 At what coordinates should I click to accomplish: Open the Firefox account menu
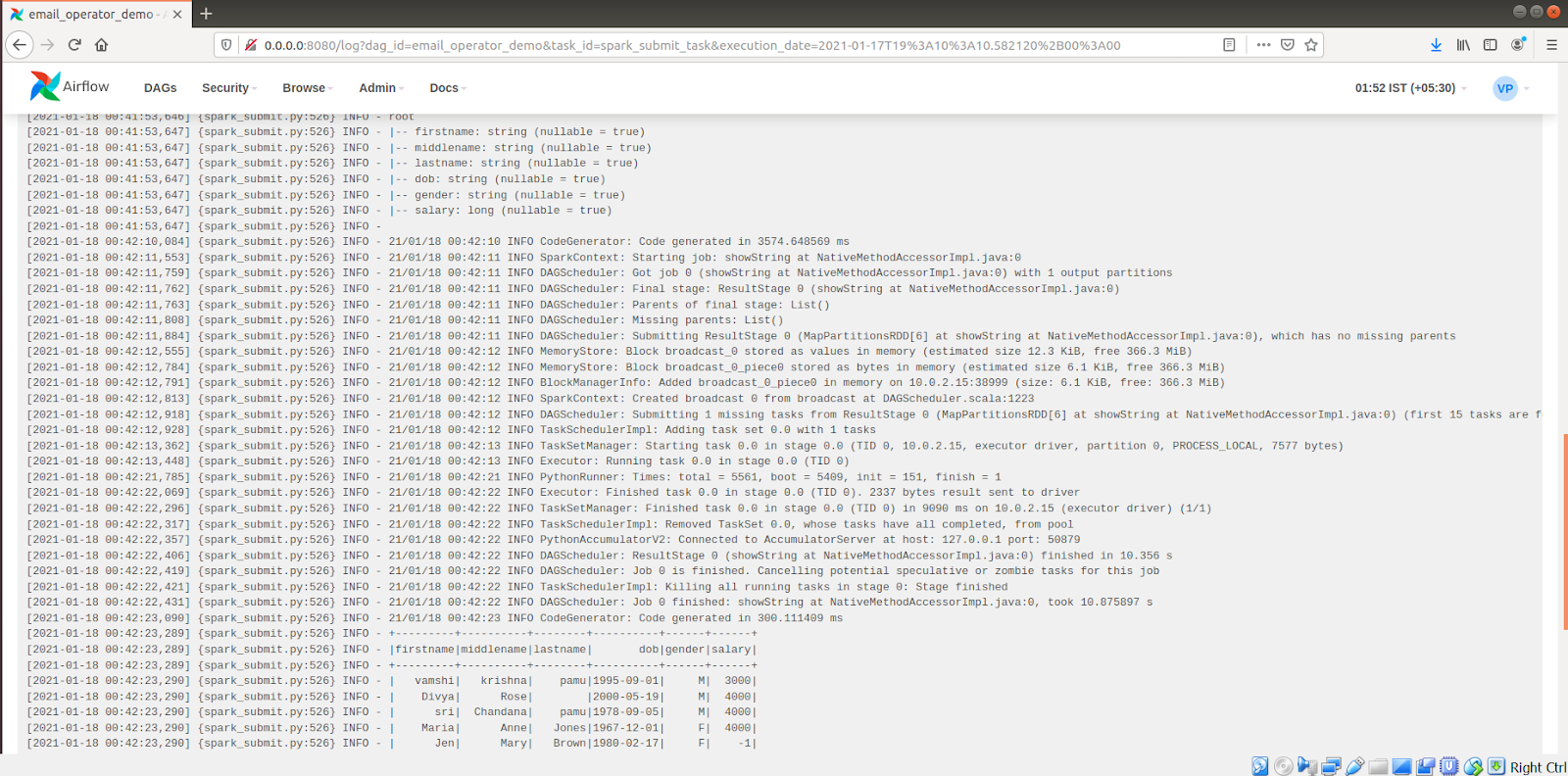(x=1518, y=44)
